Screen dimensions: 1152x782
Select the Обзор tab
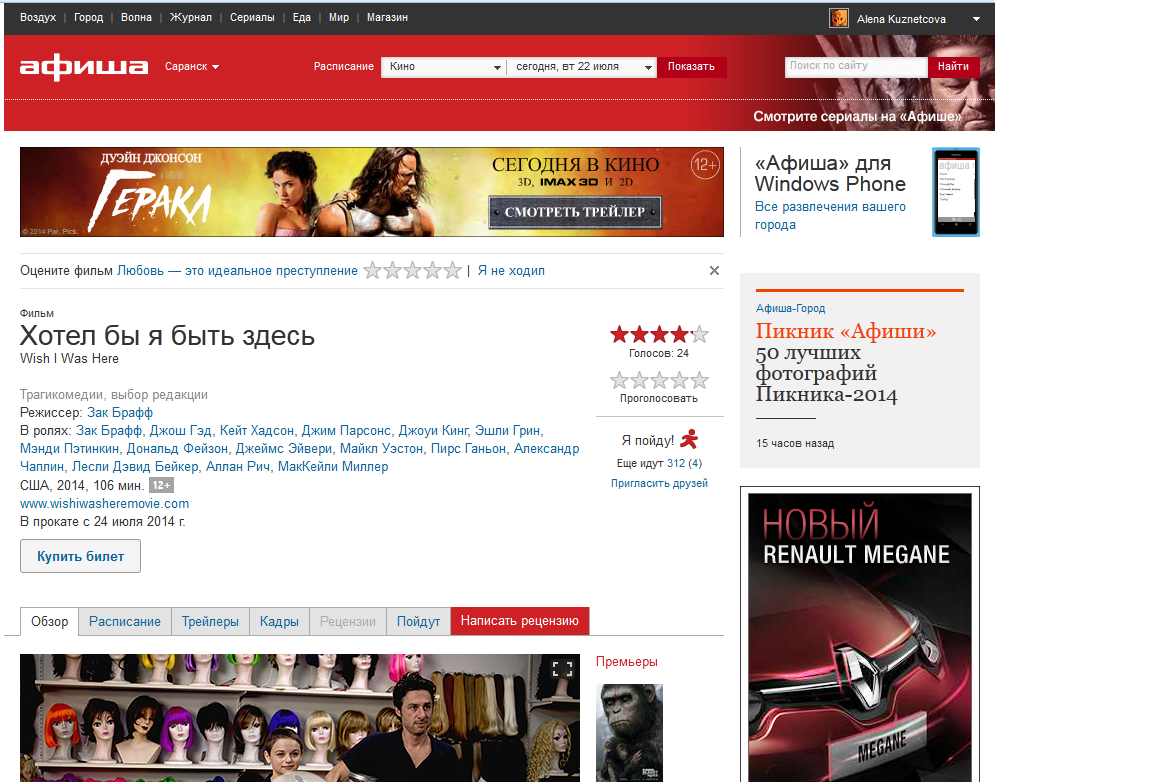click(x=49, y=622)
